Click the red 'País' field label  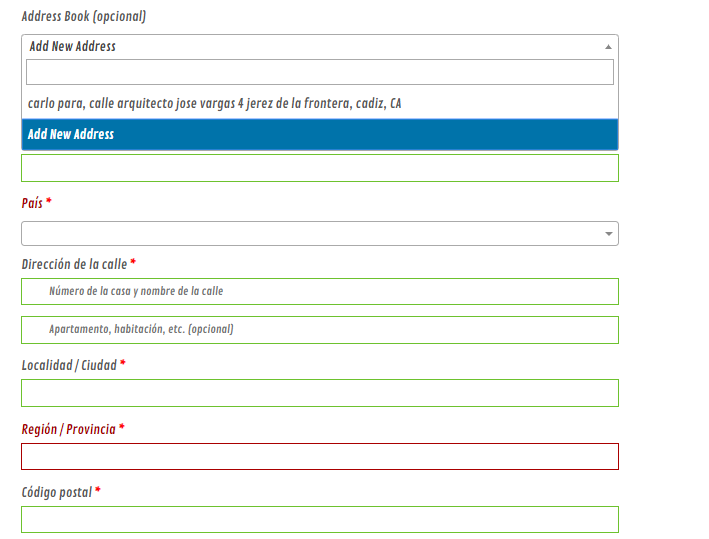point(32,203)
